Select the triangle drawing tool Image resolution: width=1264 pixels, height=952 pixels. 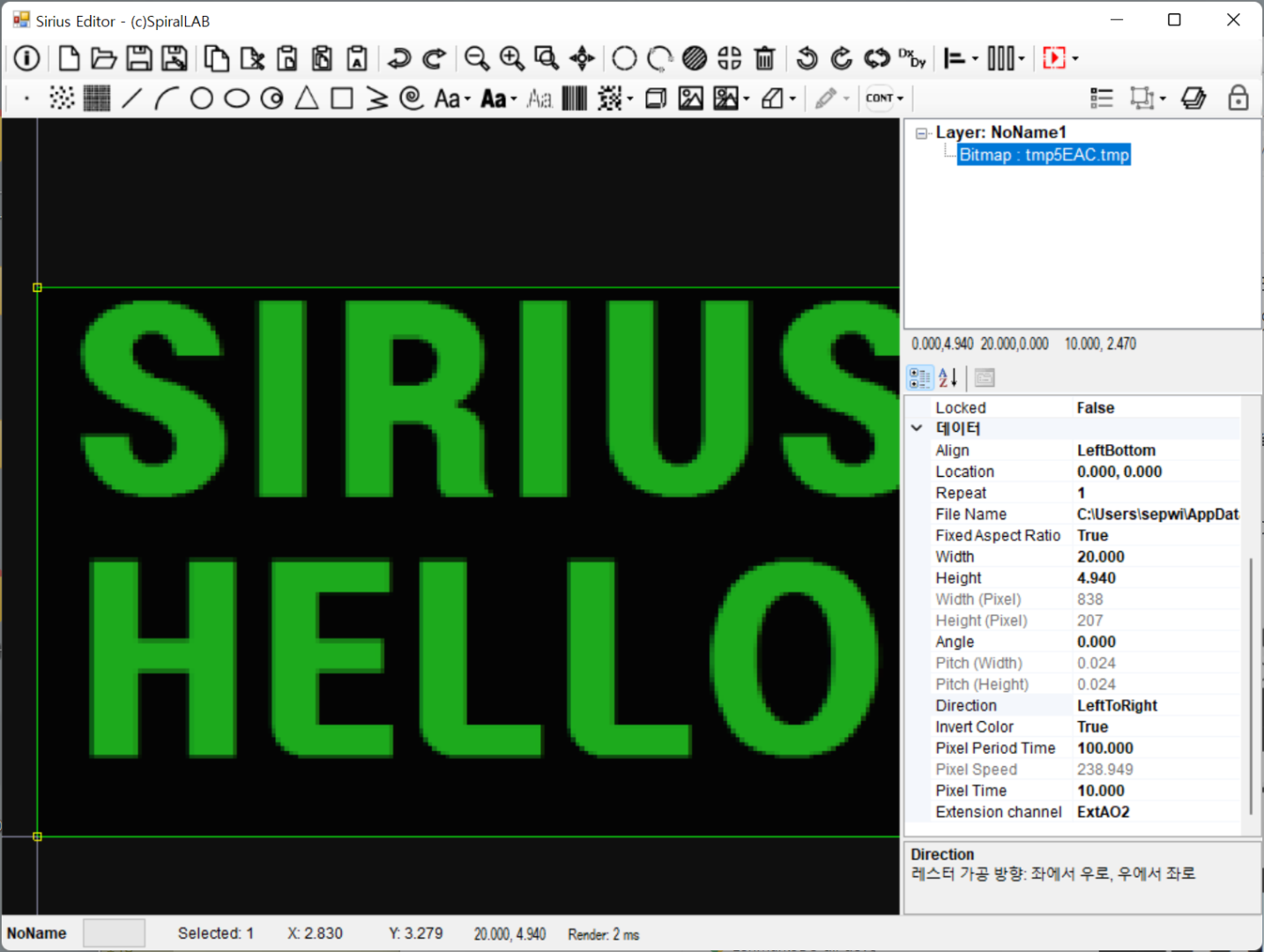(x=307, y=98)
